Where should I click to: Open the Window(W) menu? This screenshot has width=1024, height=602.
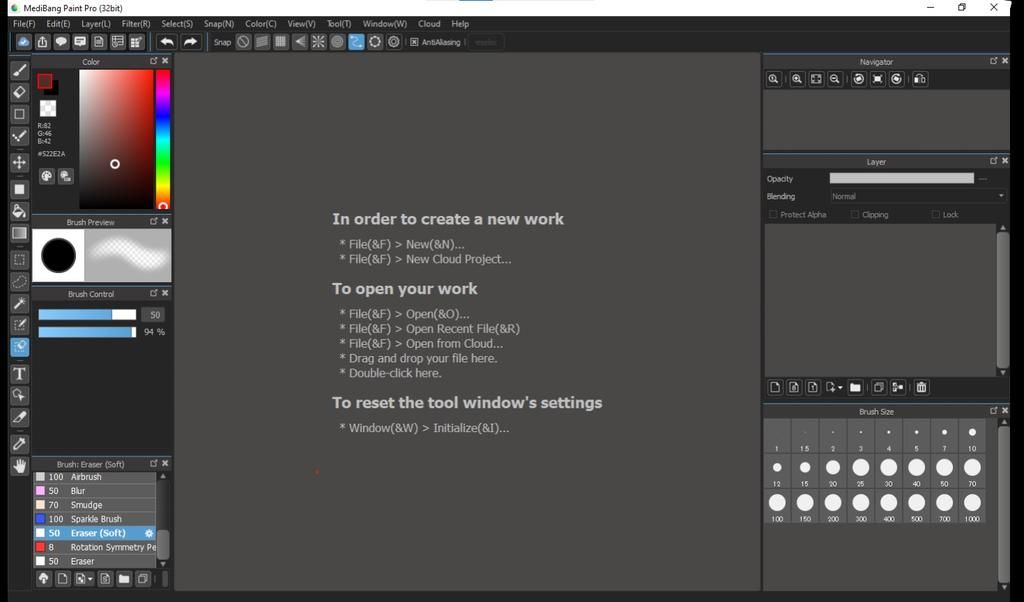(x=385, y=24)
